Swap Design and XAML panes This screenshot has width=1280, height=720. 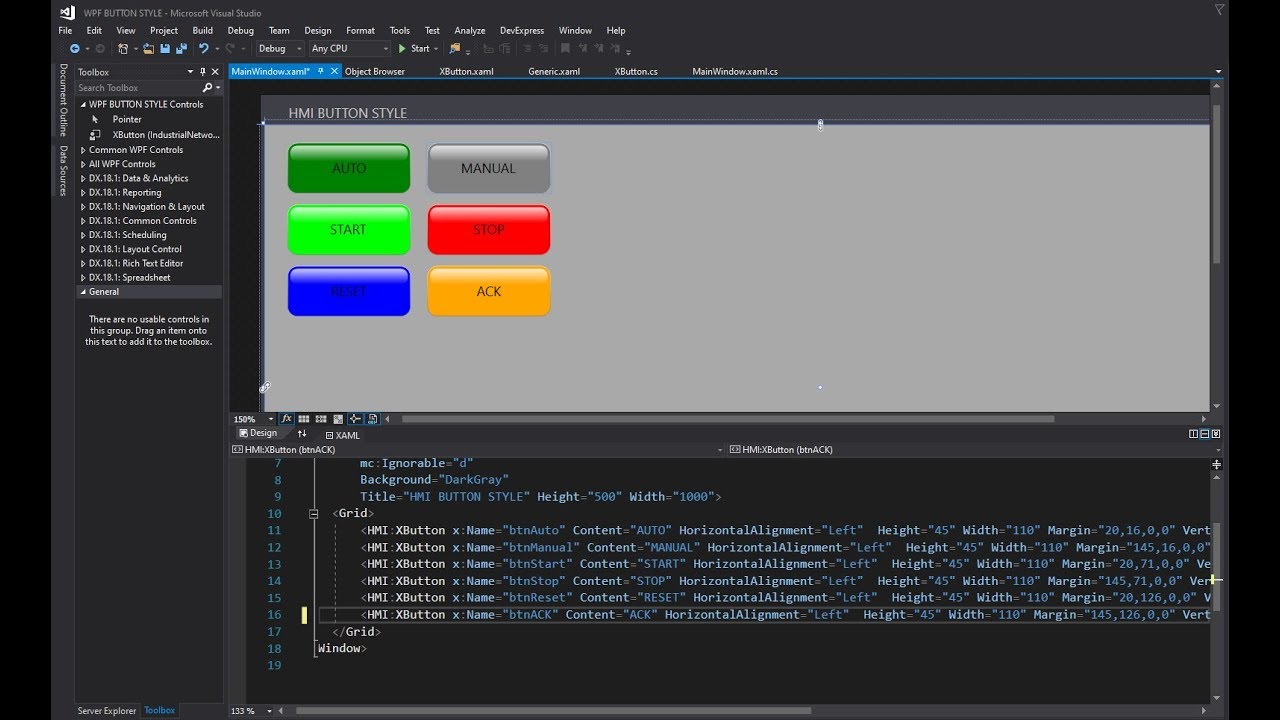302,434
